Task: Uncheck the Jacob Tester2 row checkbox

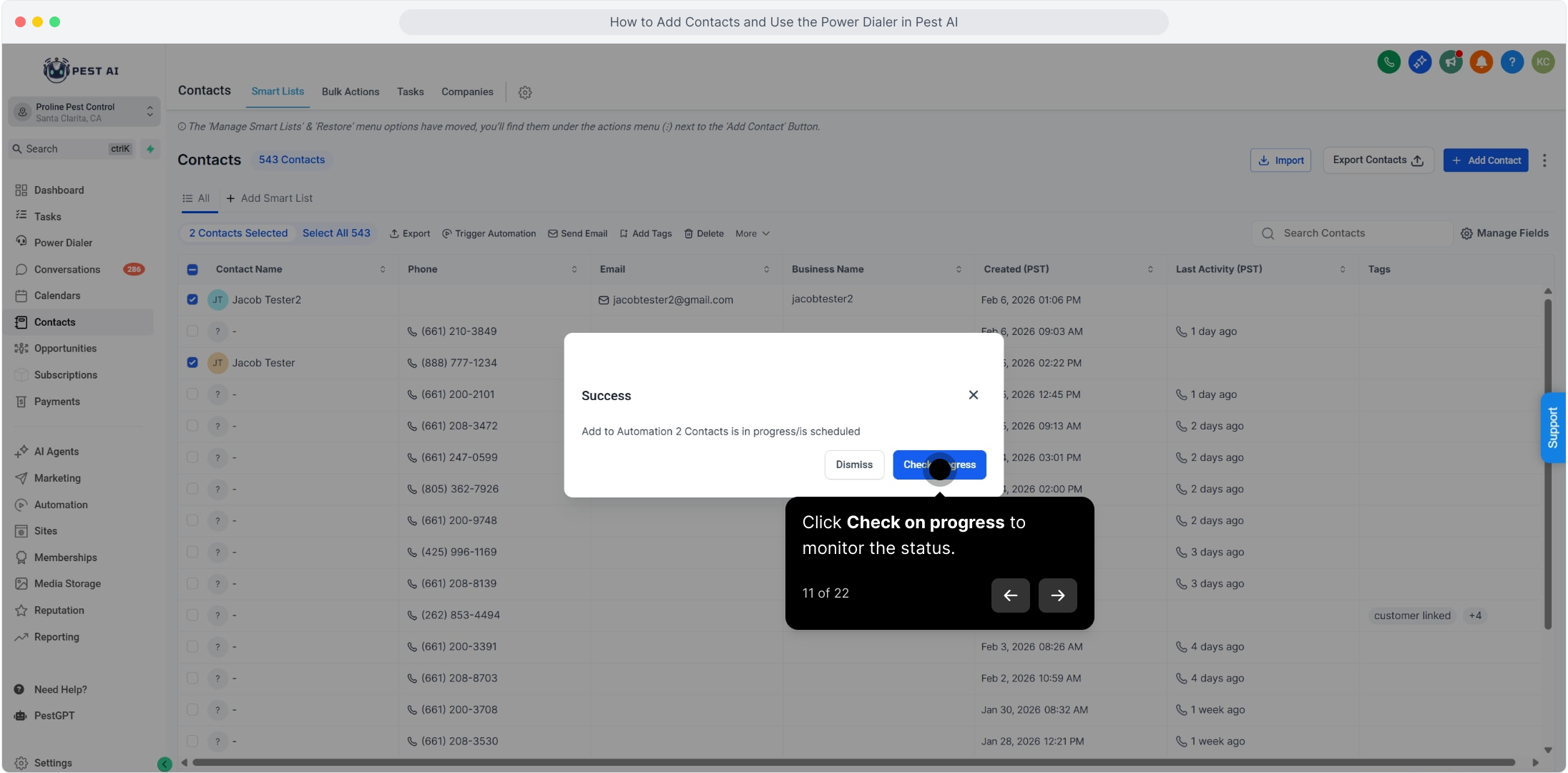Action: coord(192,300)
